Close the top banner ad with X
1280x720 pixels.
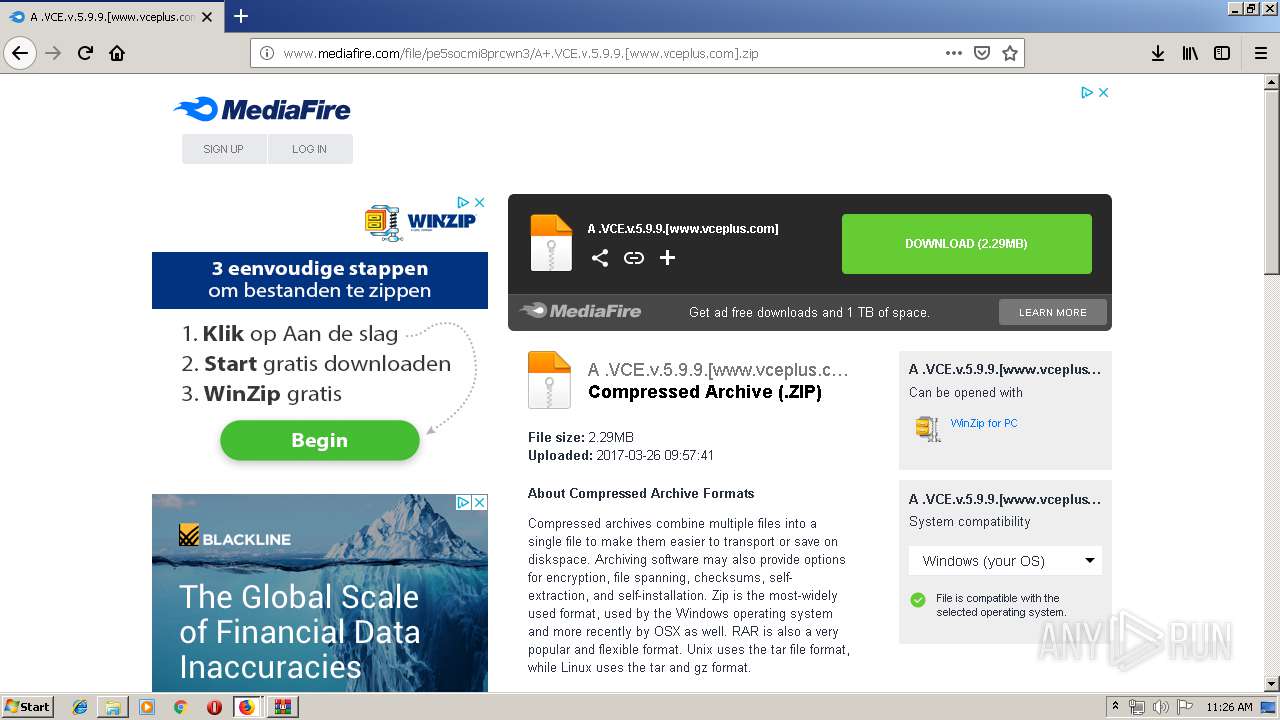1104,92
